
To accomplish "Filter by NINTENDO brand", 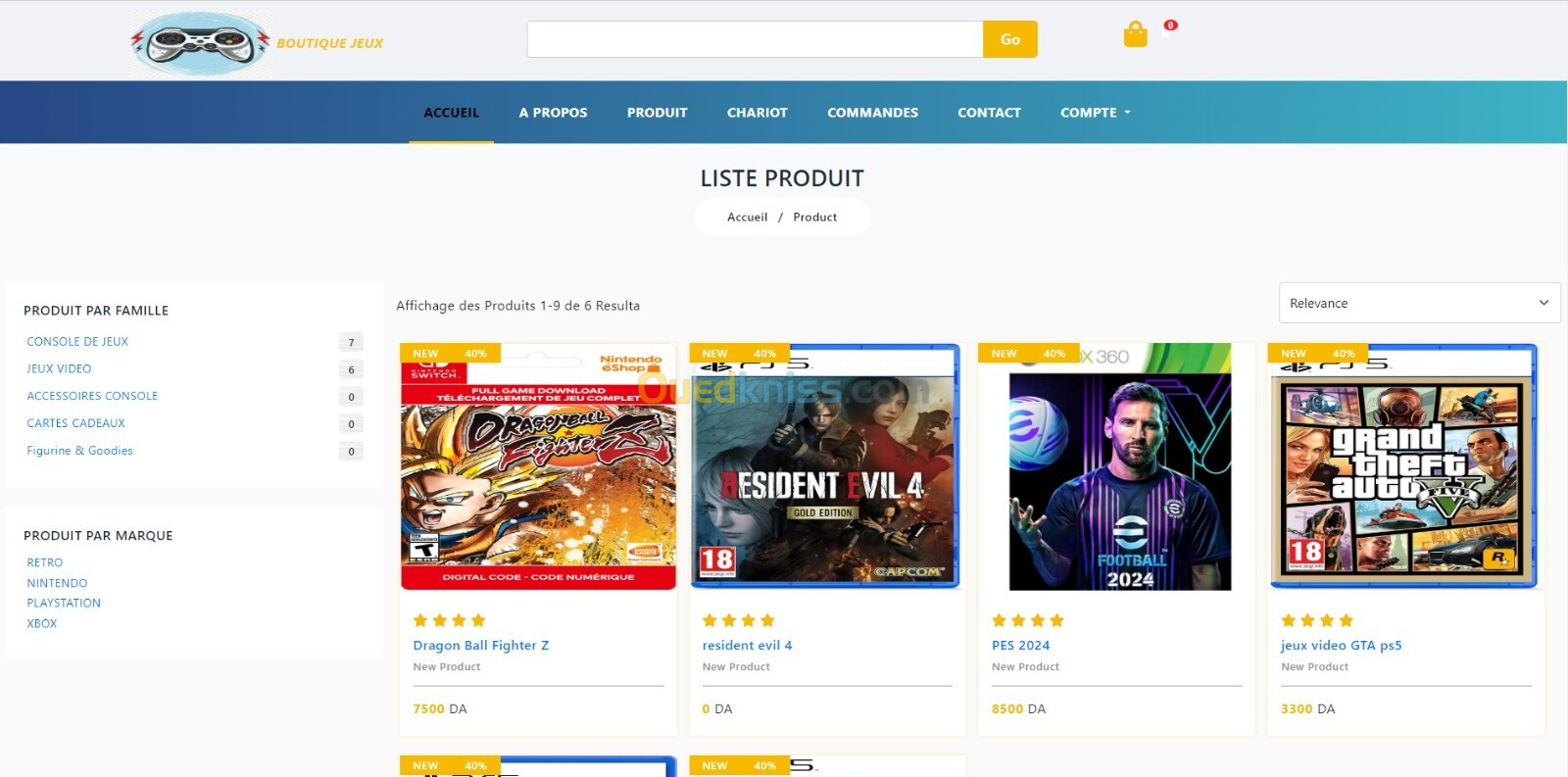I will 57,583.
